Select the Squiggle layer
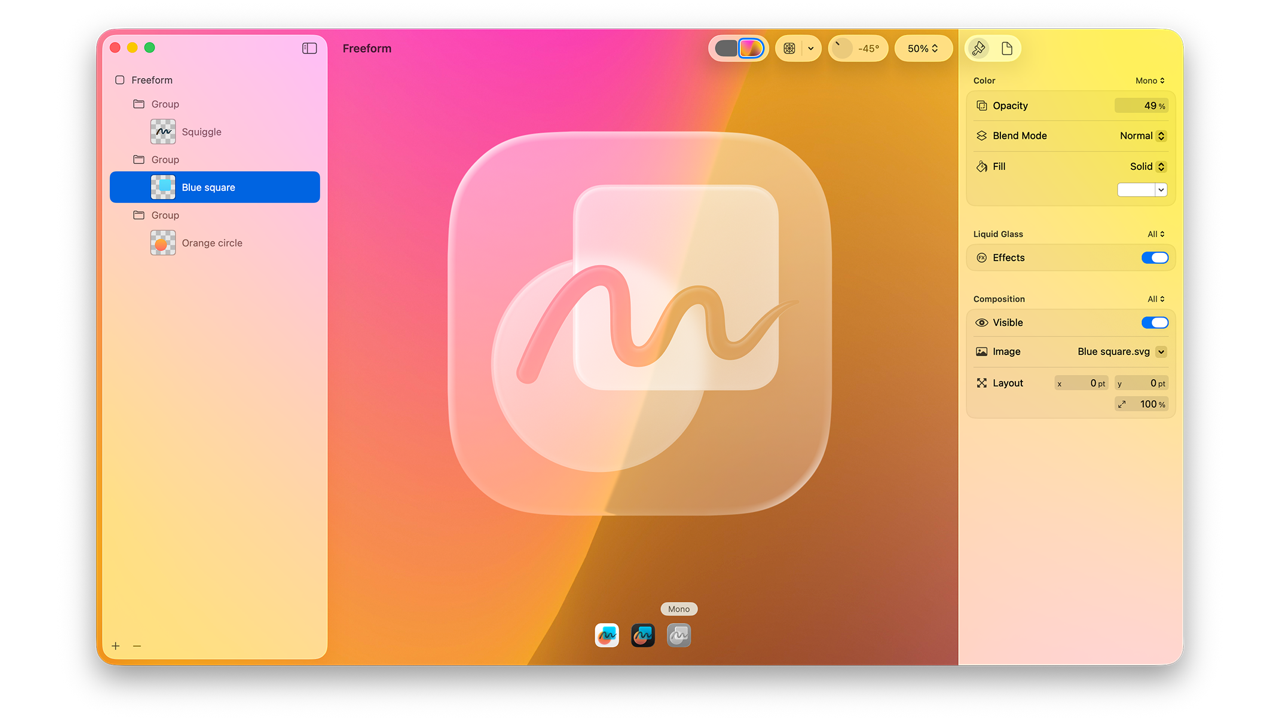Image resolution: width=1280 pixels, height=720 pixels. (x=214, y=132)
